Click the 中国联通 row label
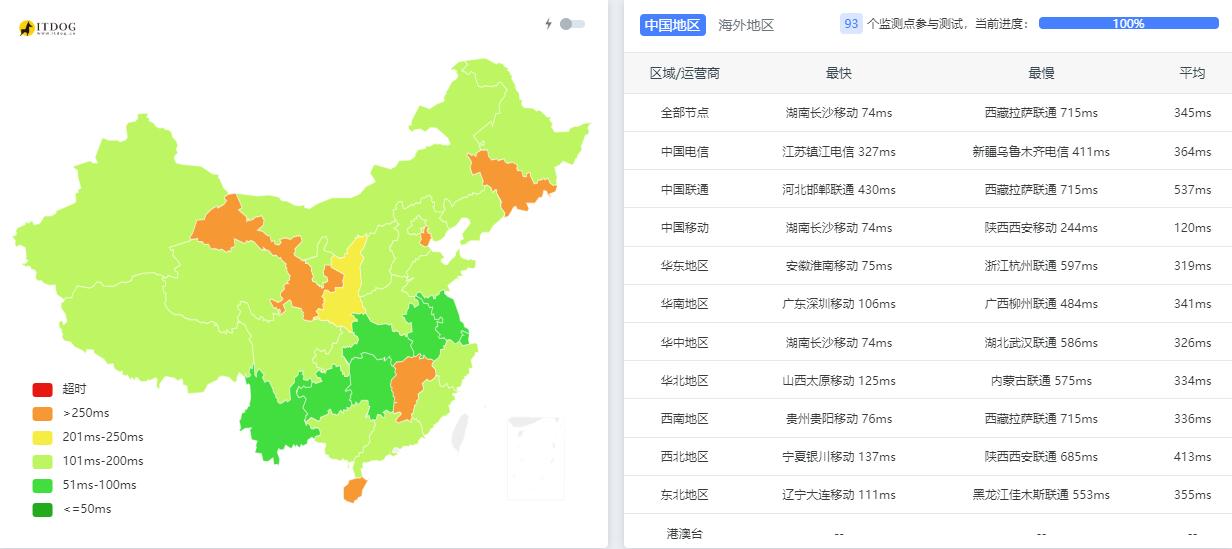 [684, 189]
